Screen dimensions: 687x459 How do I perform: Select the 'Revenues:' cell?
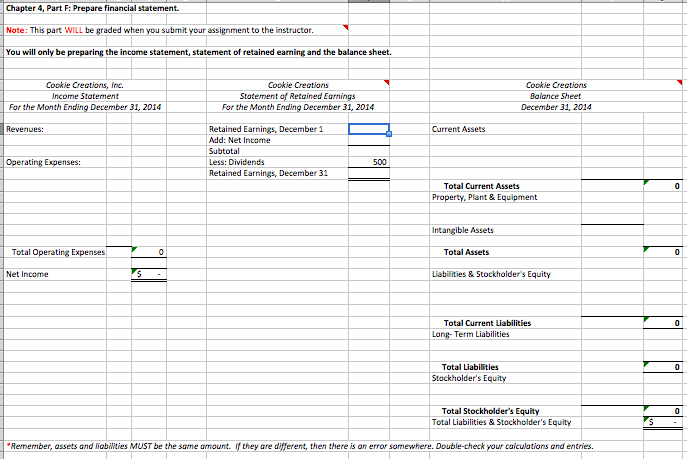click(x=55, y=129)
